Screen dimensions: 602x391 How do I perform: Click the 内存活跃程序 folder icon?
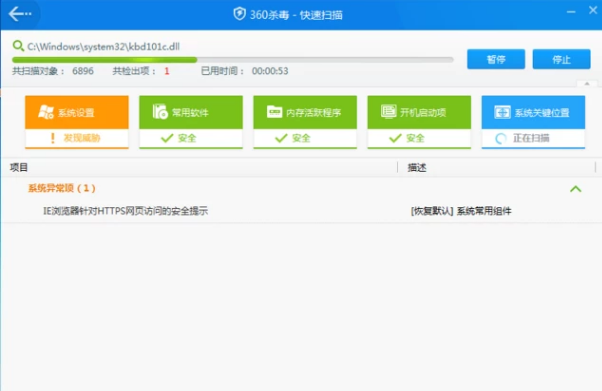tap(275, 112)
